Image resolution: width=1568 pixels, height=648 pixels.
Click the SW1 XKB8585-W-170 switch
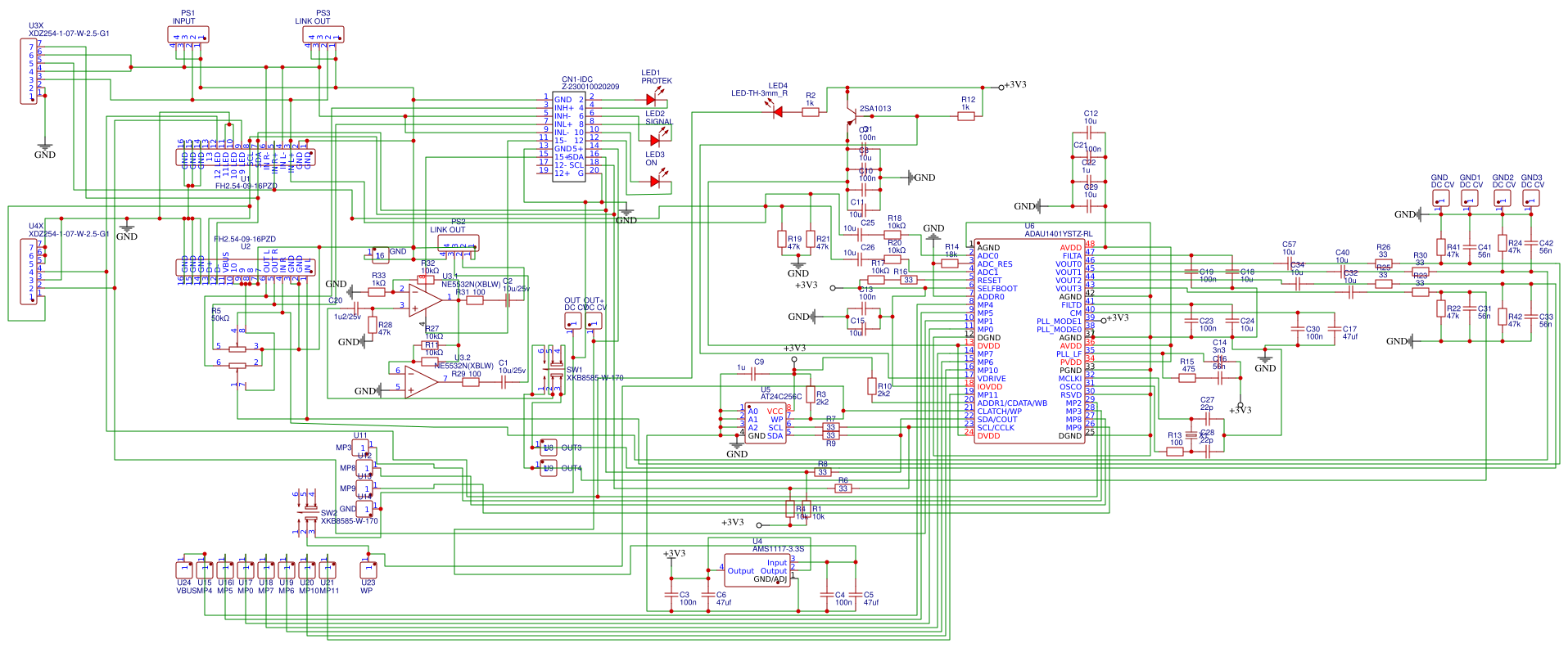549,371
